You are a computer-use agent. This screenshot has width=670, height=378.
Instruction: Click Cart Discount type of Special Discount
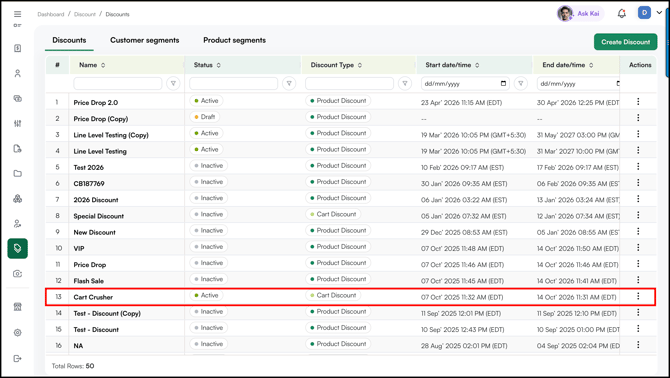click(x=333, y=214)
